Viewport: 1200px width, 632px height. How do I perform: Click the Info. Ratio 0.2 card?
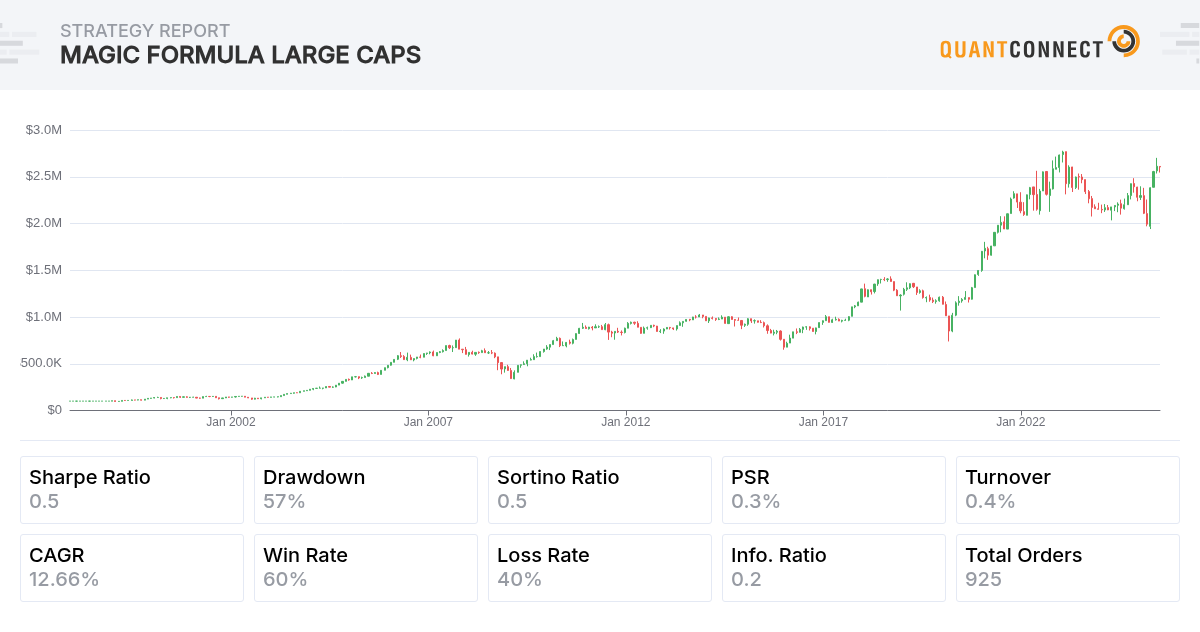(834, 568)
